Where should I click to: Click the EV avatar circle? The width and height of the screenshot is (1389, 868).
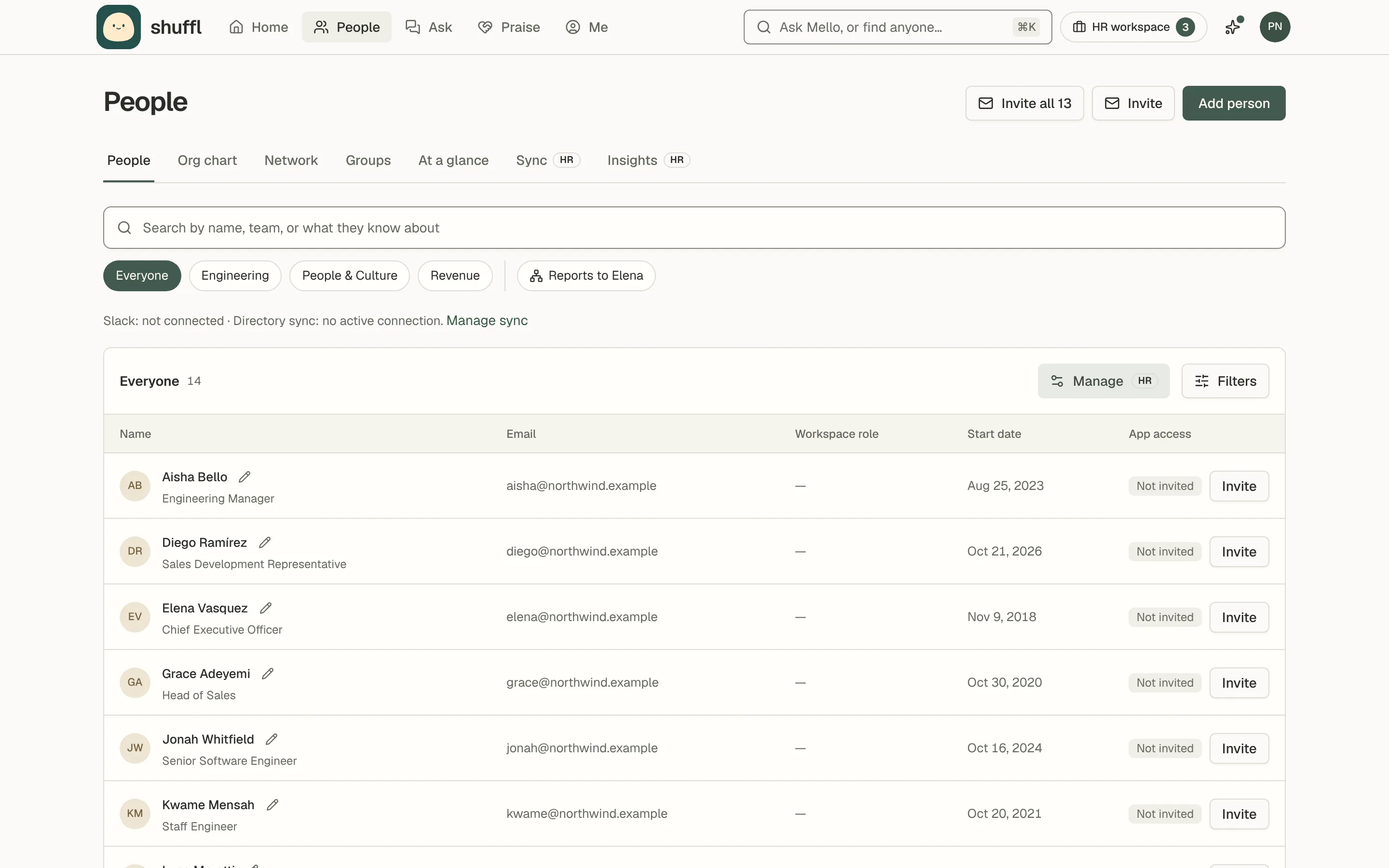tap(135, 617)
